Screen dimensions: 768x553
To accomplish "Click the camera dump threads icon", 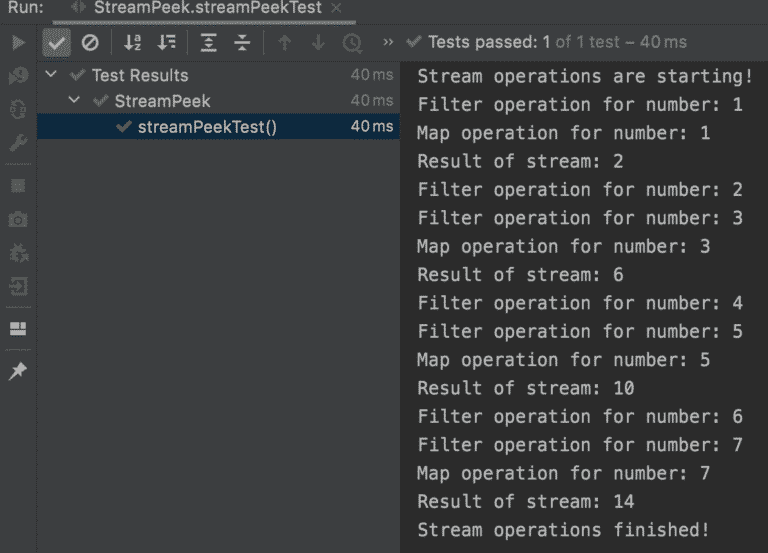I will pyautogui.click(x=18, y=219).
